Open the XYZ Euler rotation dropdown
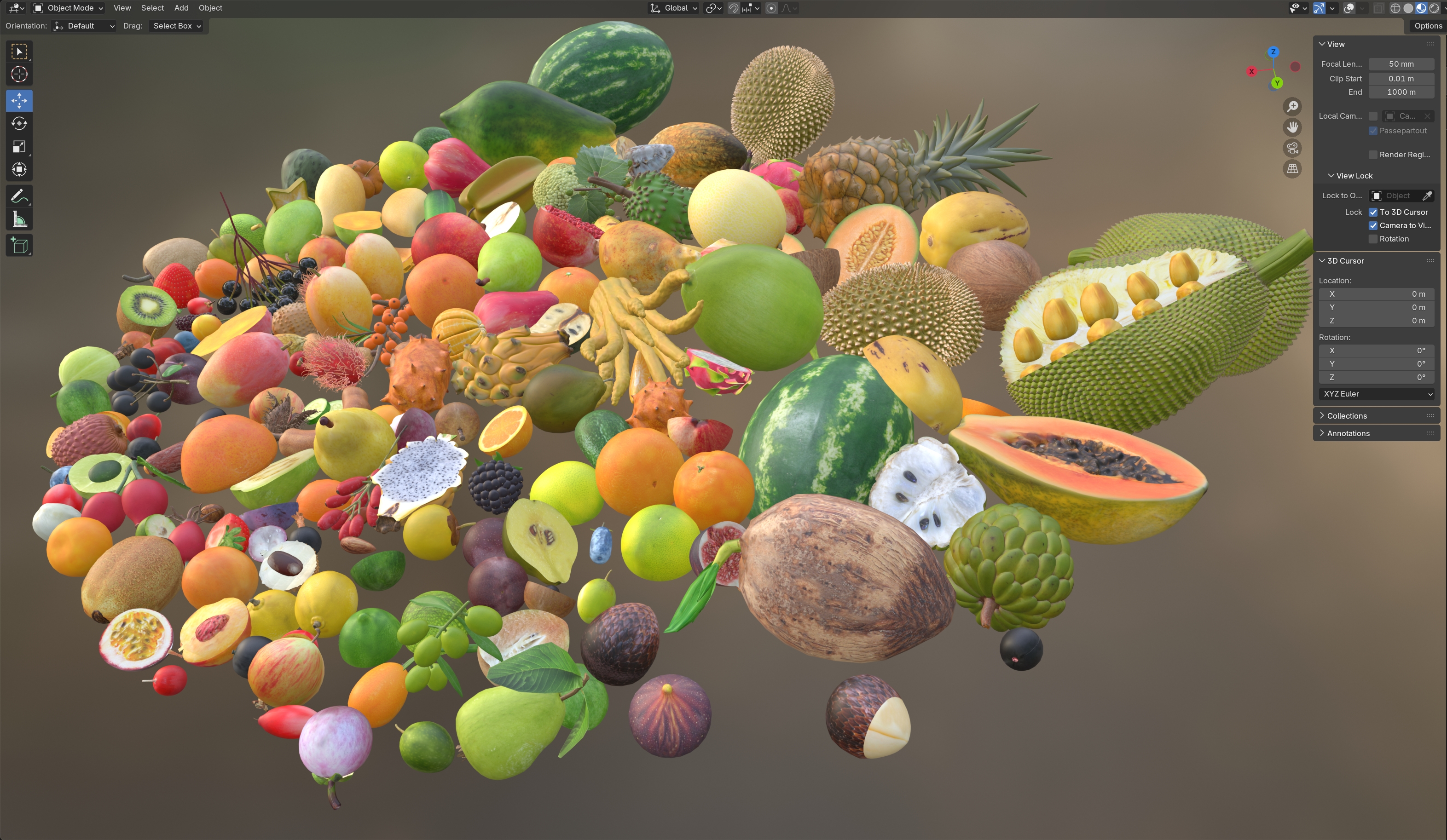The width and height of the screenshot is (1447, 840). pos(1377,394)
